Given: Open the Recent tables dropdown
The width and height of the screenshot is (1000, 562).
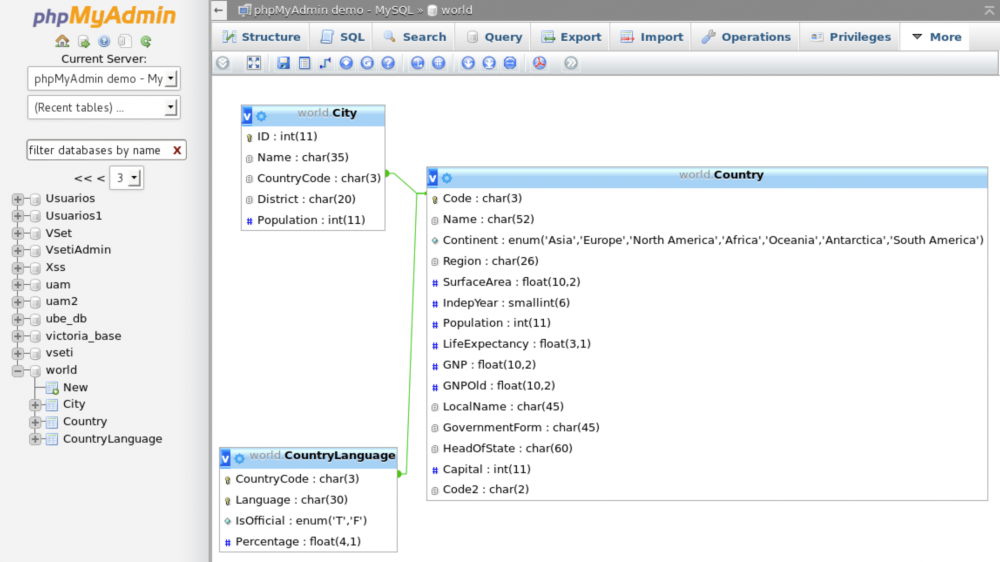Looking at the screenshot, I should click(x=105, y=107).
